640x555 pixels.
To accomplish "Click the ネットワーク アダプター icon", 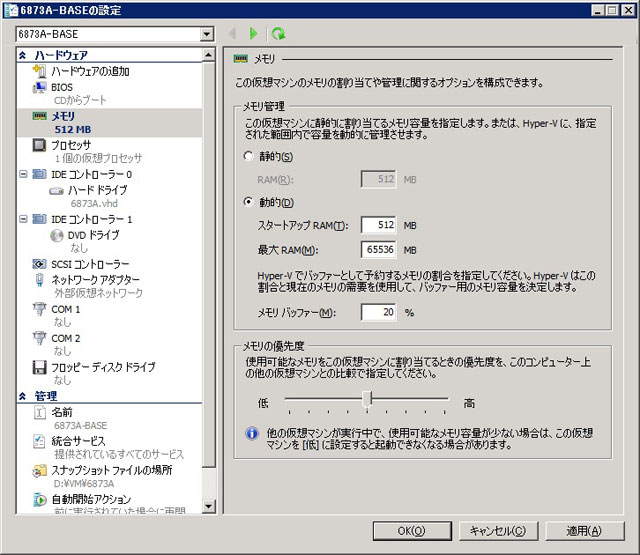I will point(39,280).
